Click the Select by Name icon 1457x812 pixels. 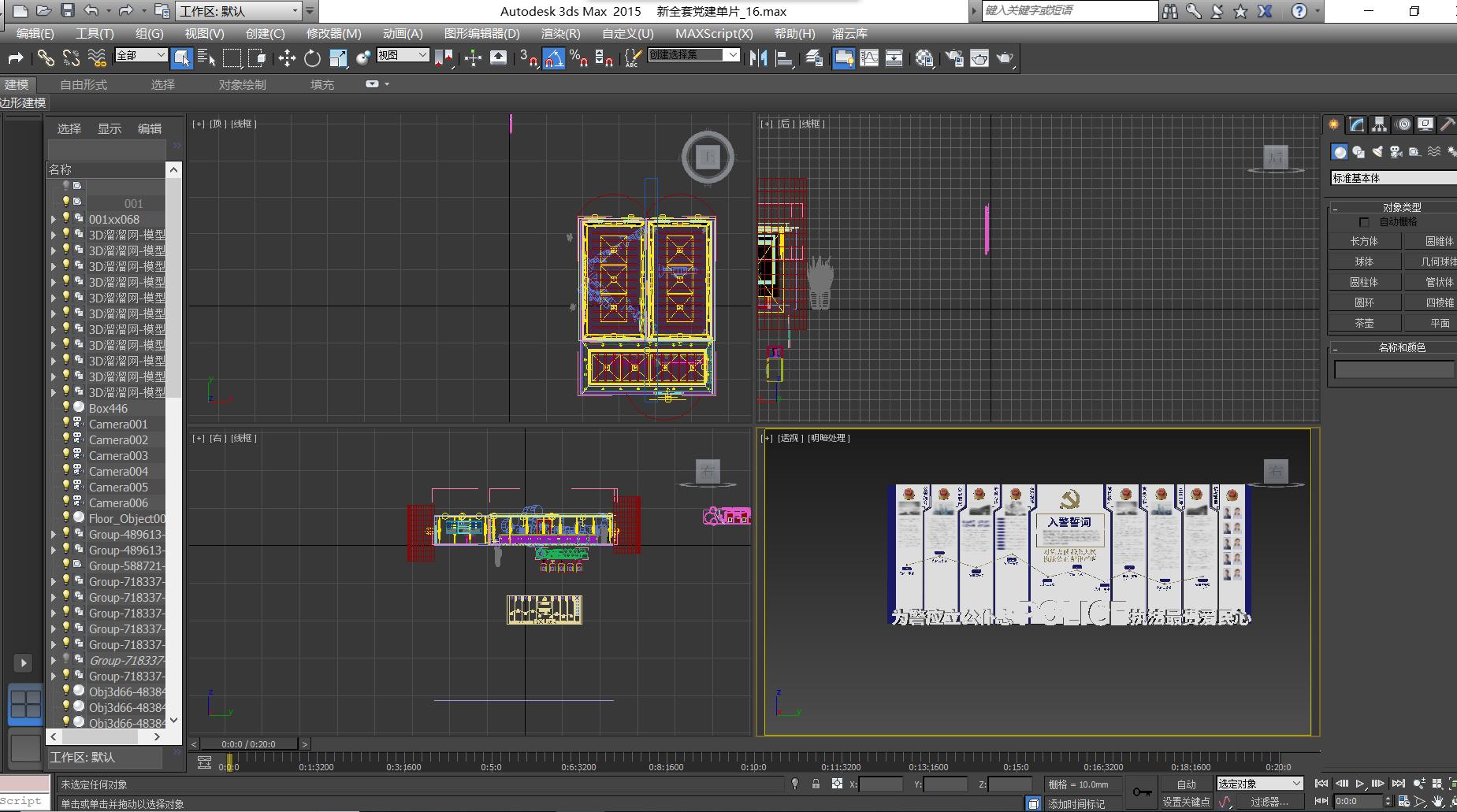coord(206,58)
